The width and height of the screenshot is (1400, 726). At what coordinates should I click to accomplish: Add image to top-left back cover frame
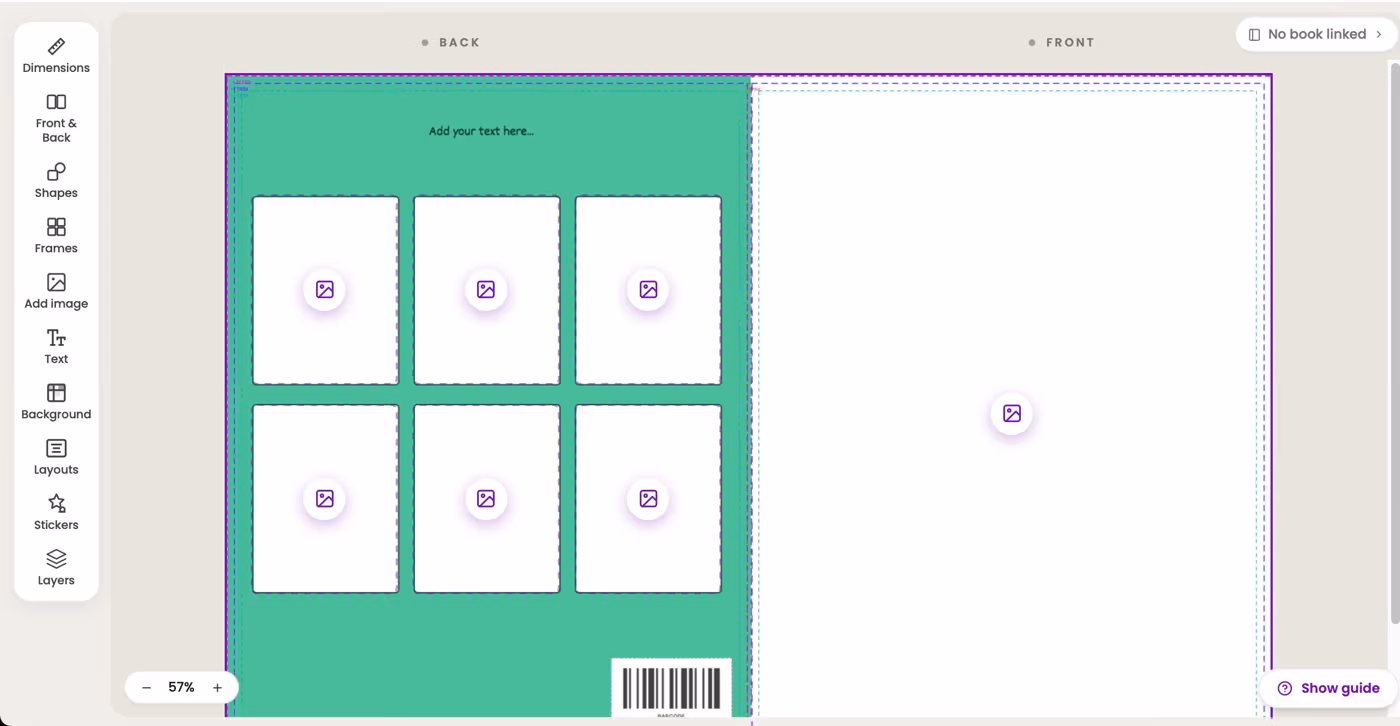click(x=325, y=290)
